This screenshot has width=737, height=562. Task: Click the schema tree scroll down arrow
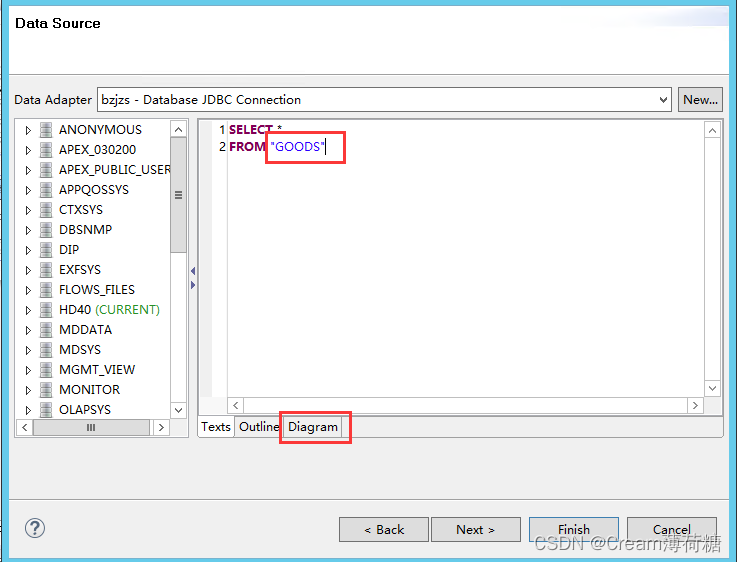[x=179, y=410]
